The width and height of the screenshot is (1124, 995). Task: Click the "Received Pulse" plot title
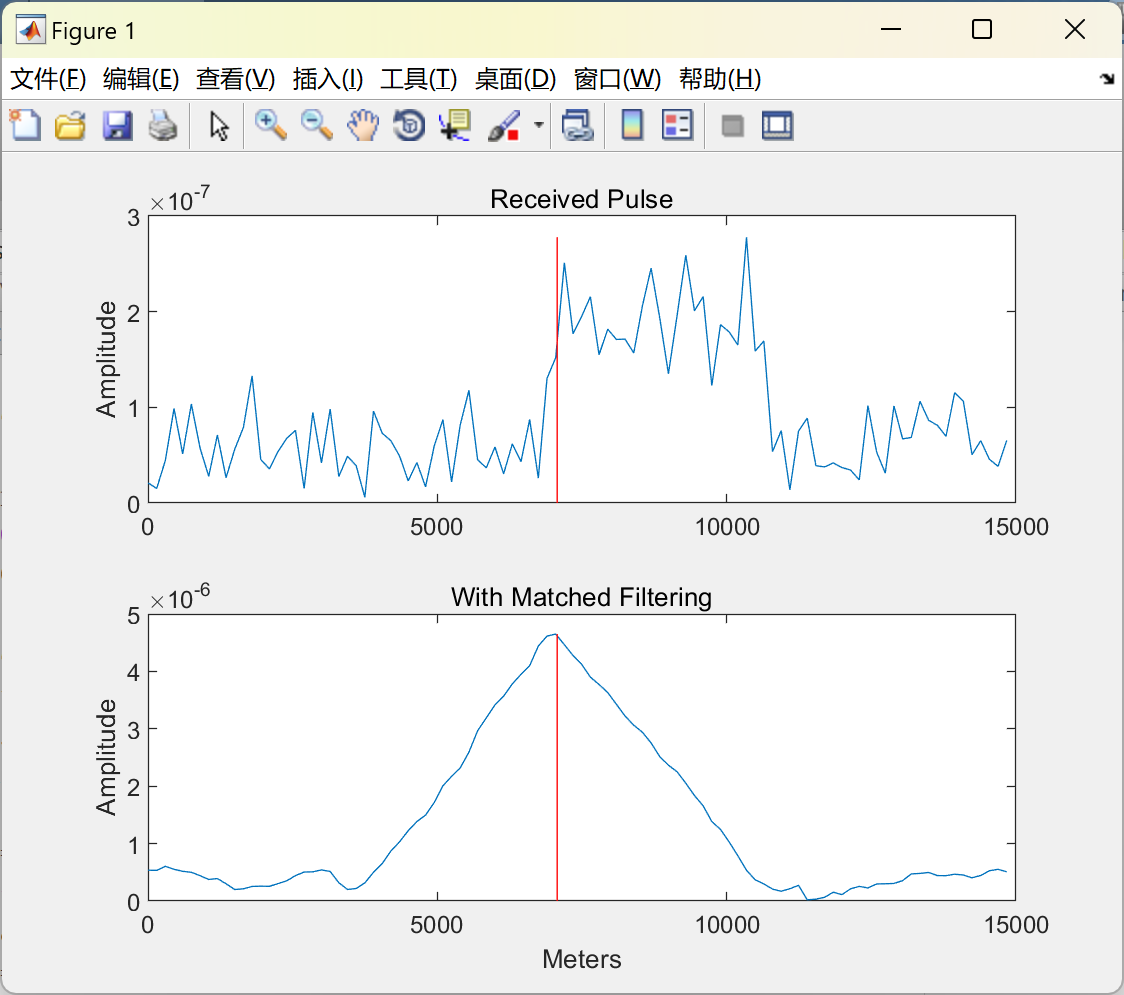pyautogui.click(x=581, y=199)
